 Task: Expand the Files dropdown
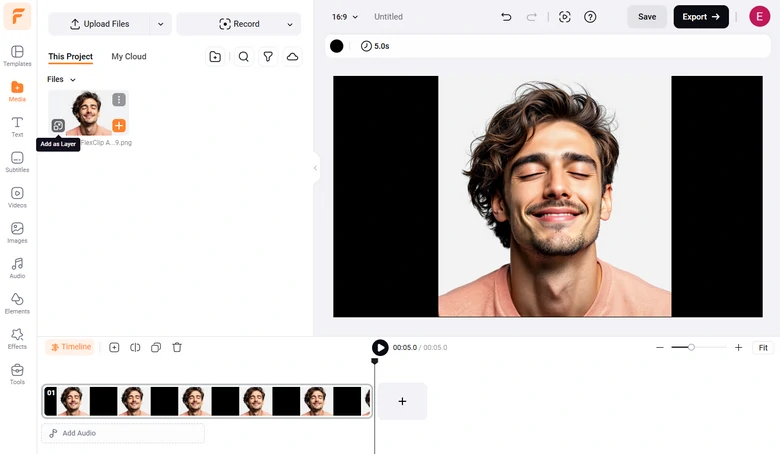[61, 80]
